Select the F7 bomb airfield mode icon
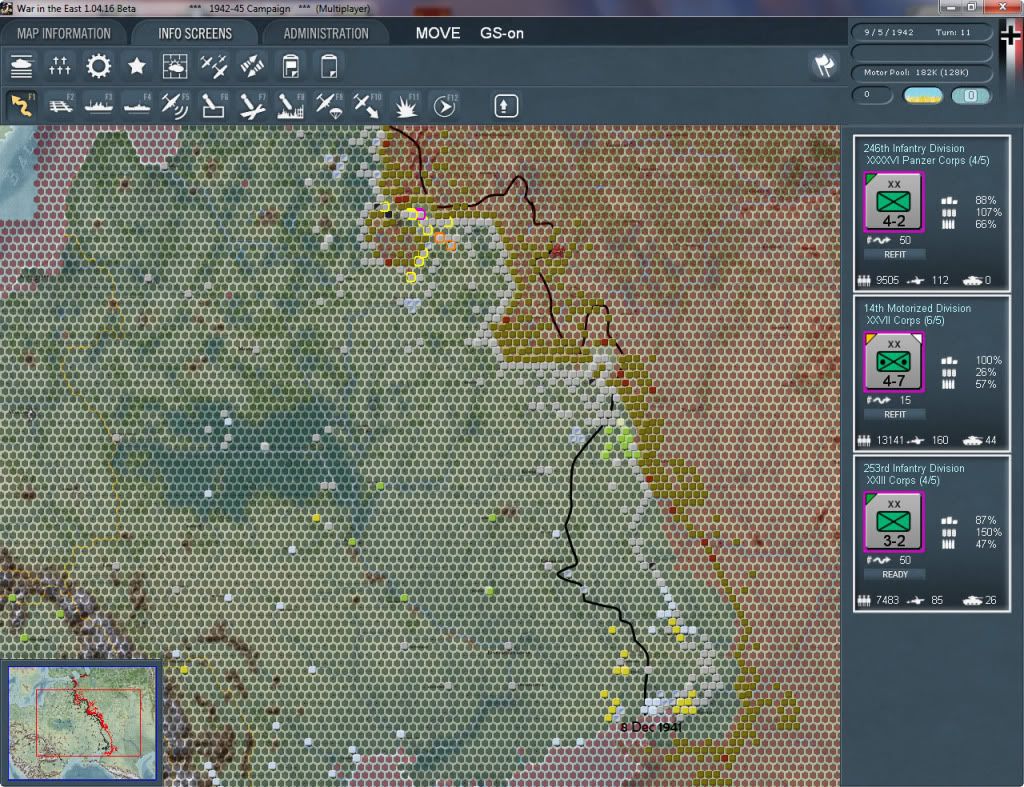The width and height of the screenshot is (1024, 787). click(252, 106)
